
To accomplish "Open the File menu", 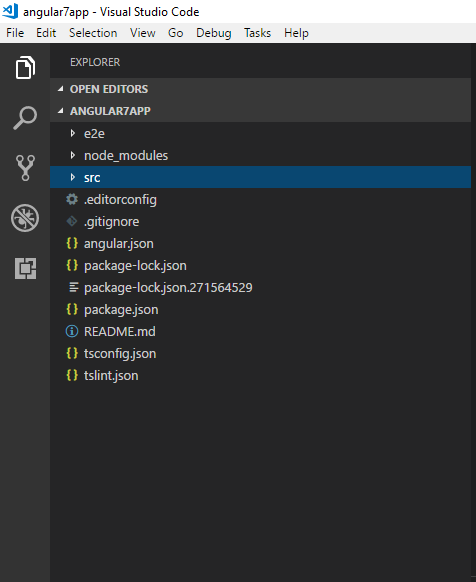I will click(x=15, y=33).
